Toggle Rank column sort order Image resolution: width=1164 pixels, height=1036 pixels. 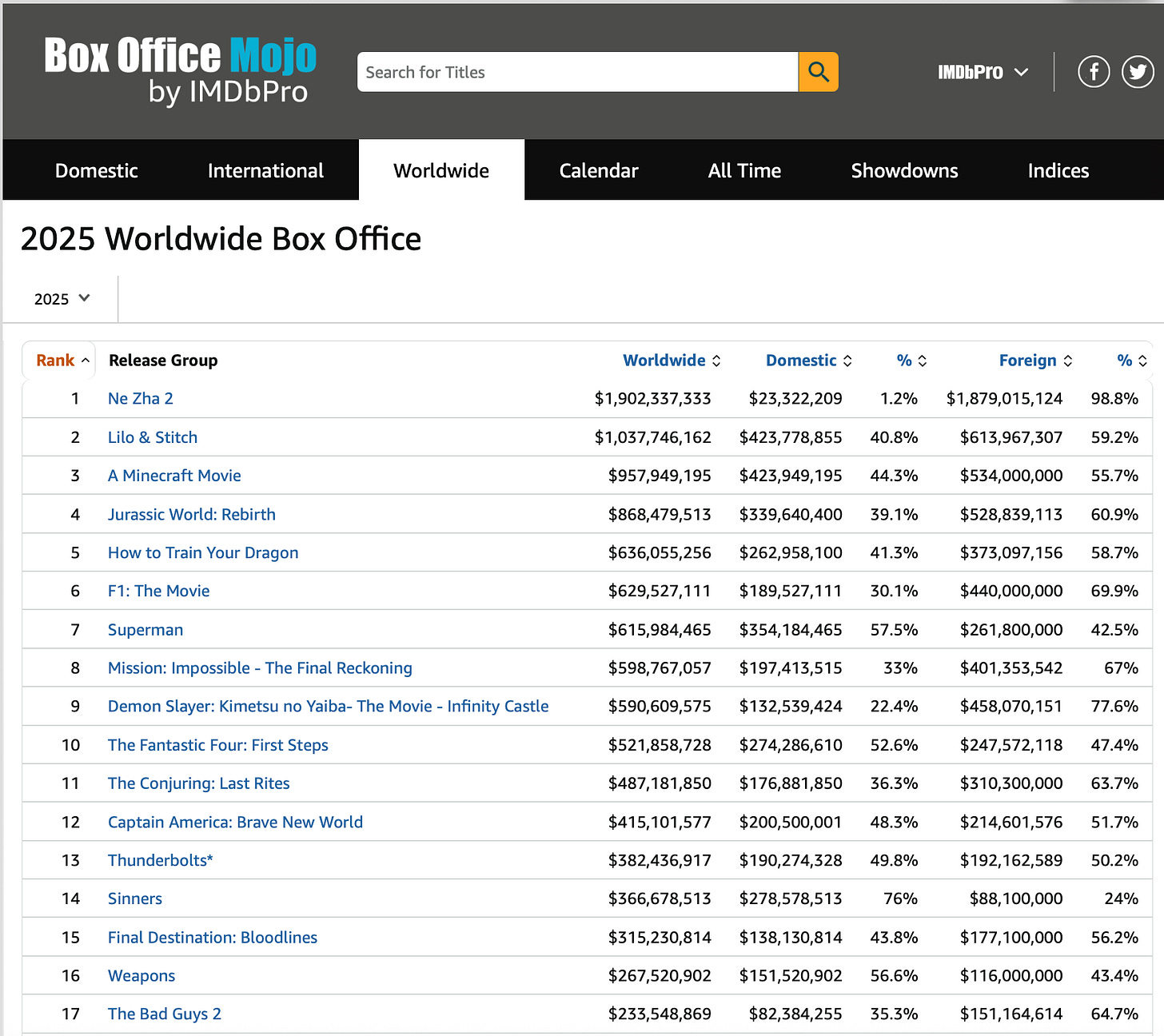(62, 361)
